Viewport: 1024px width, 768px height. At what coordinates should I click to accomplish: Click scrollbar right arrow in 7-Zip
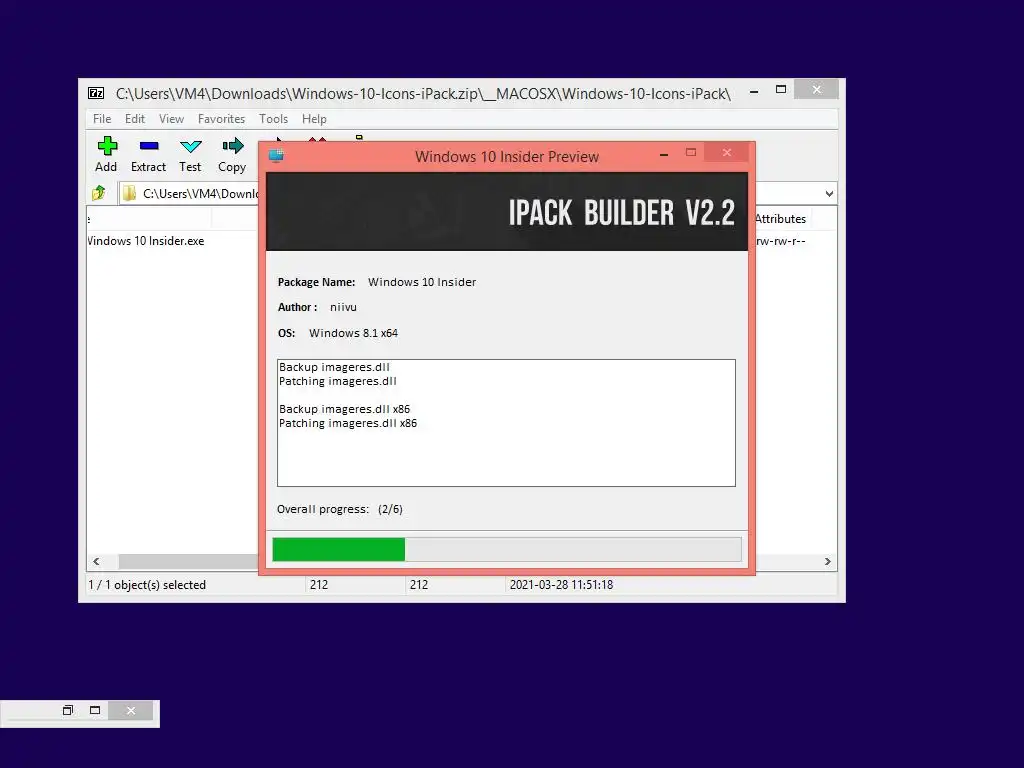click(x=827, y=562)
